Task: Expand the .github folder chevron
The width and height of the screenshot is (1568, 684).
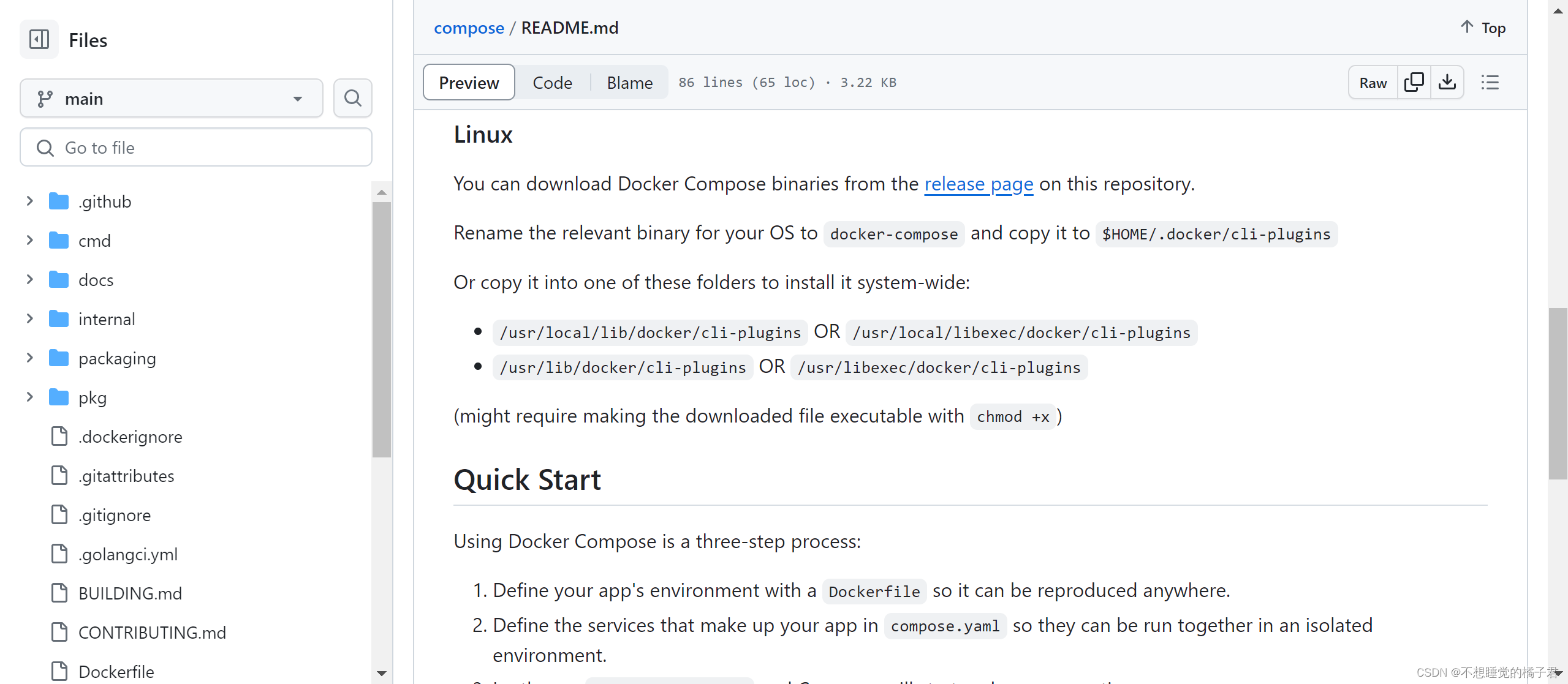Action: click(x=29, y=201)
